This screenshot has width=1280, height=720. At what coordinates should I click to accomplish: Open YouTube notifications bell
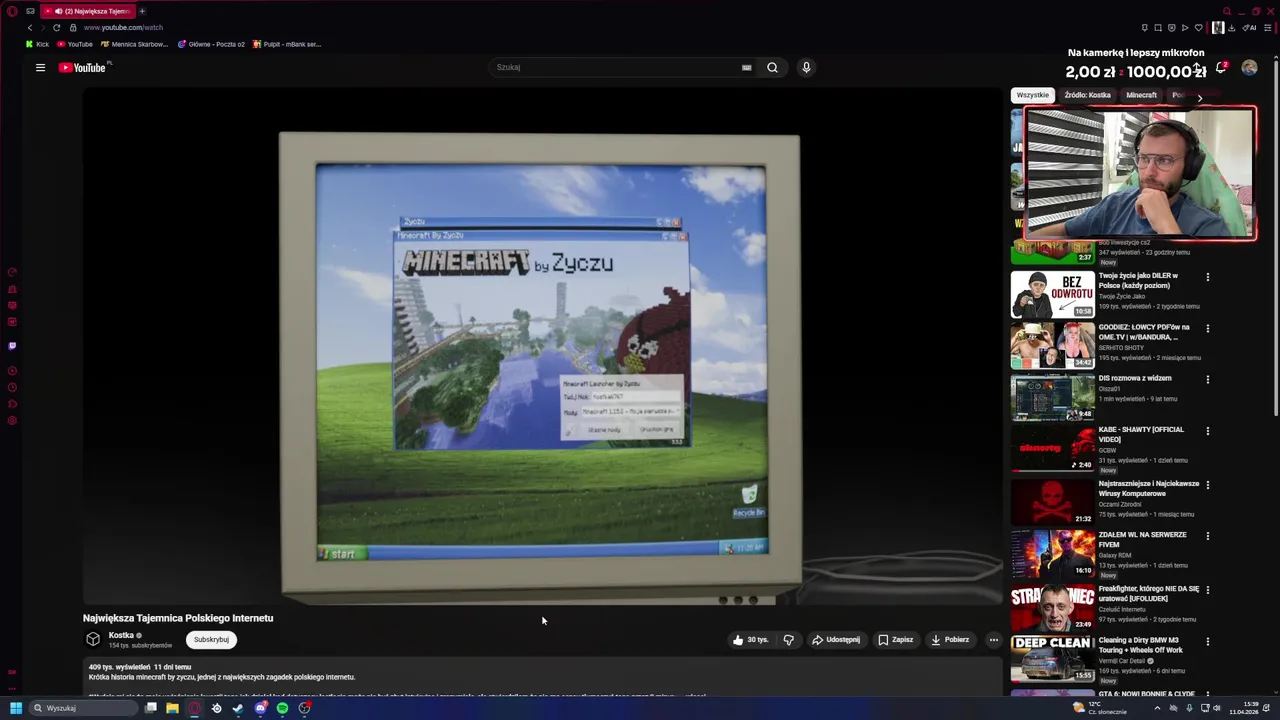point(1220,68)
